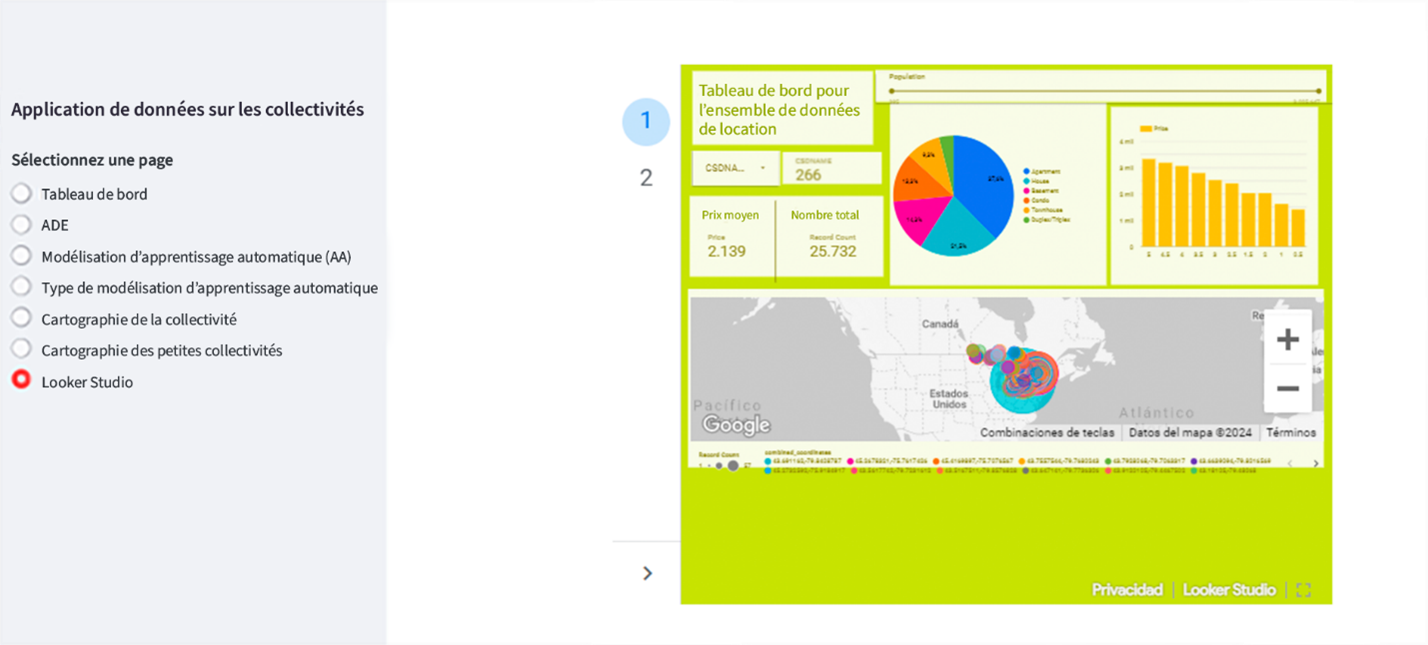Open the CSDNAME dropdown filter
Image resolution: width=1428 pixels, height=645 pixels.
[735, 168]
